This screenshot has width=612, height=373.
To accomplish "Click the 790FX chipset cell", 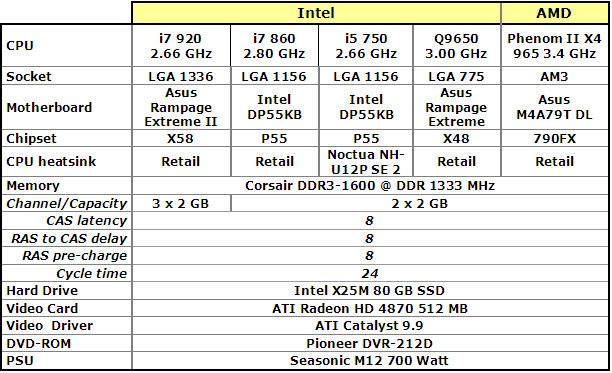I will click(554, 138).
